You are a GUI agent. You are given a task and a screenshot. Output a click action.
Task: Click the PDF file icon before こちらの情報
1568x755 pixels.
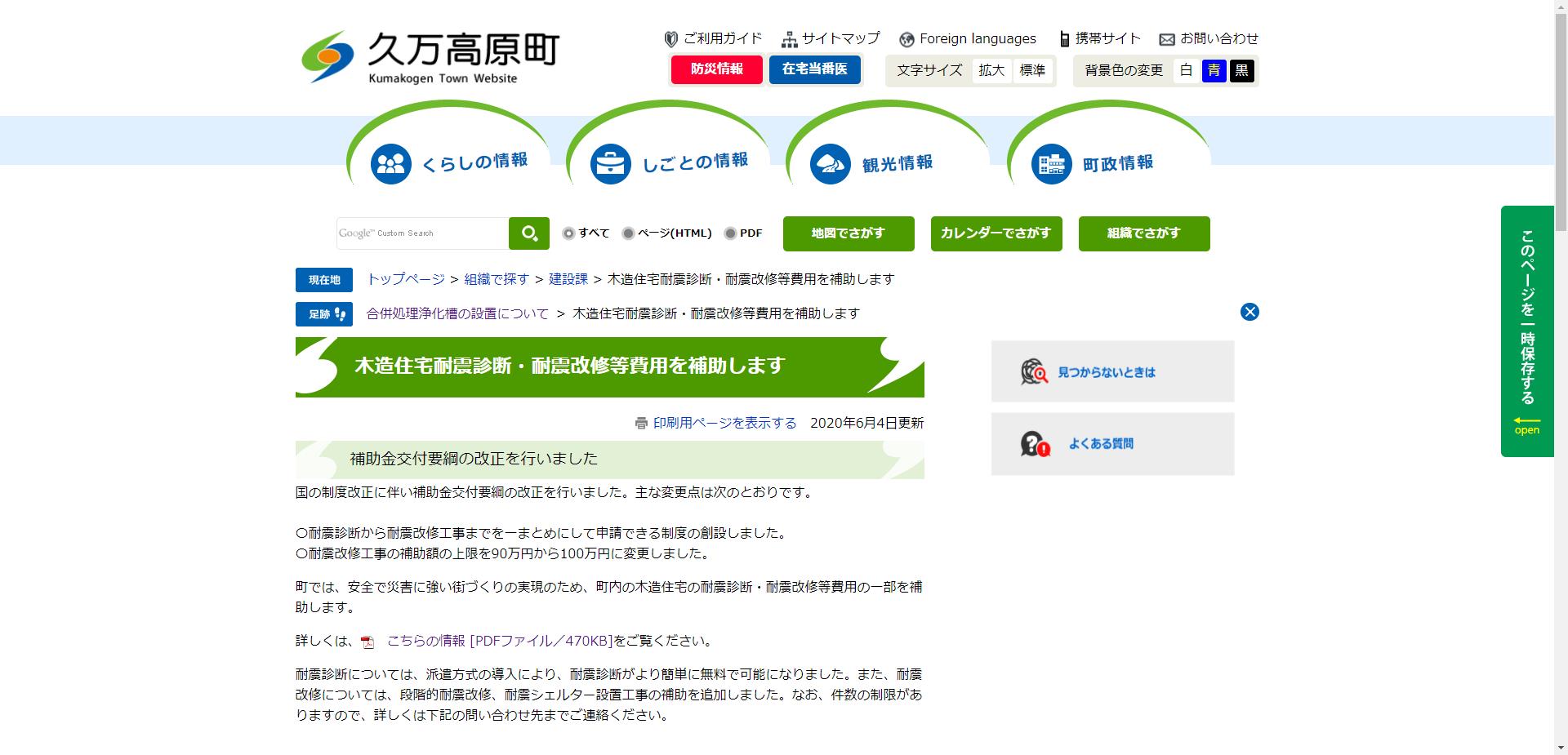pos(367,642)
